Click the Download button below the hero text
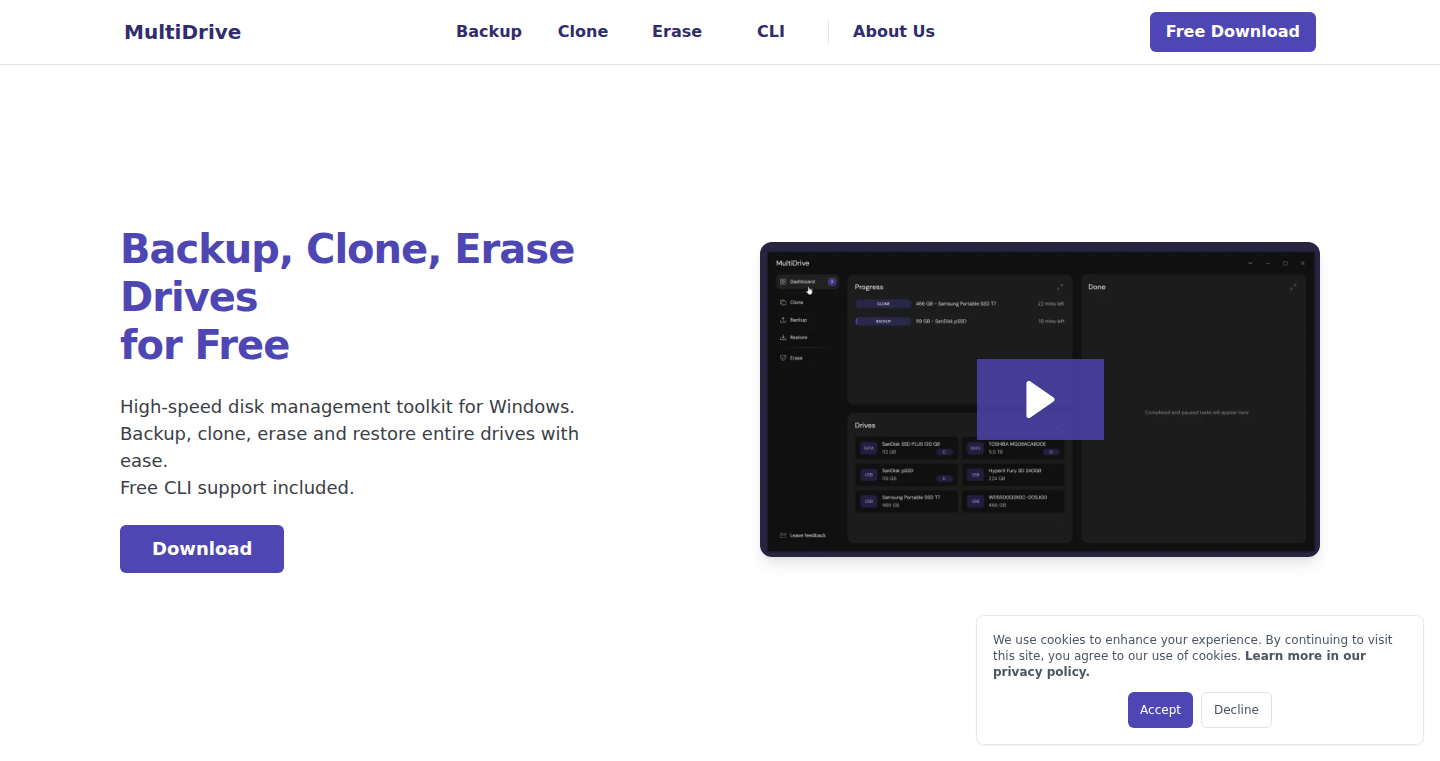Viewport: 1440px width, 761px height. pos(202,549)
